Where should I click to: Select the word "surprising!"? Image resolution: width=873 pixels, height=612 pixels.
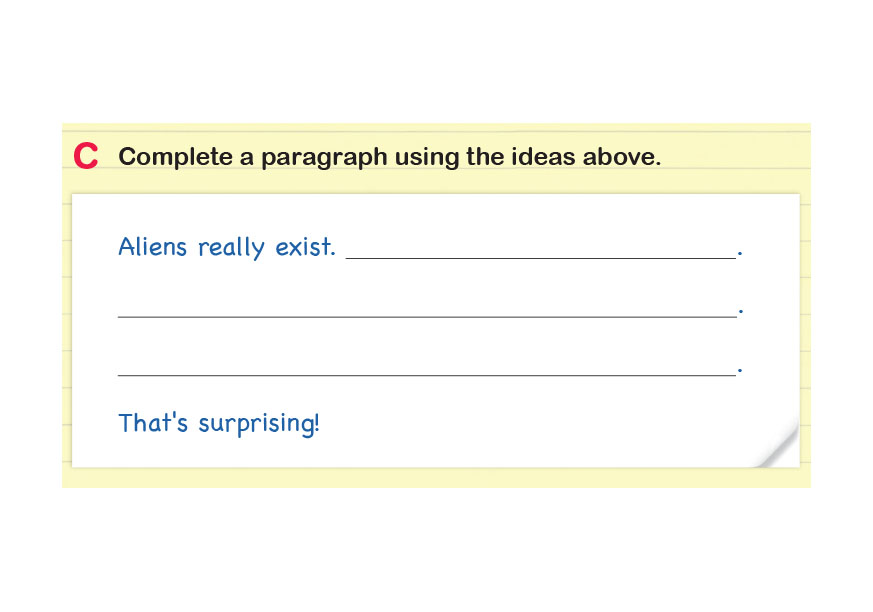[259, 424]
